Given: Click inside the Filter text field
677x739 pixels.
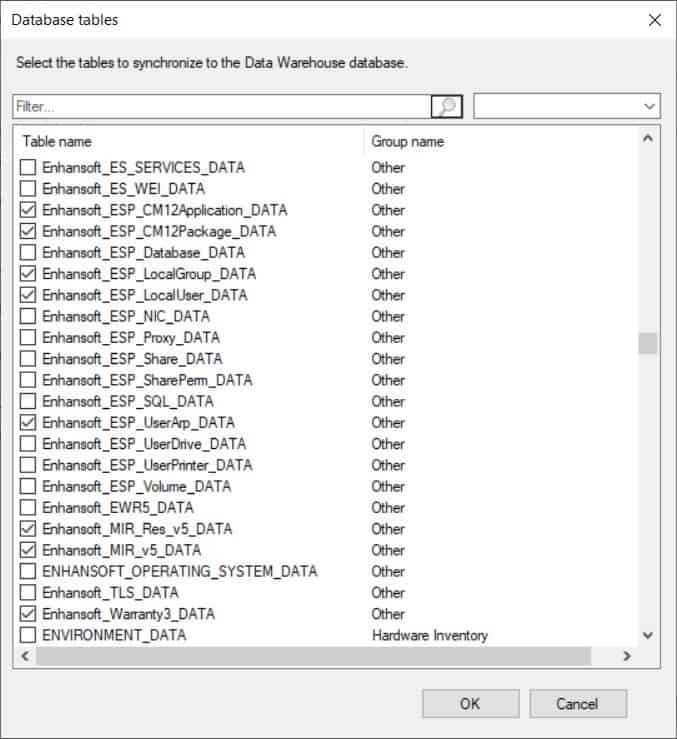Looking at the screenshot, I should (x=220, y=106).
